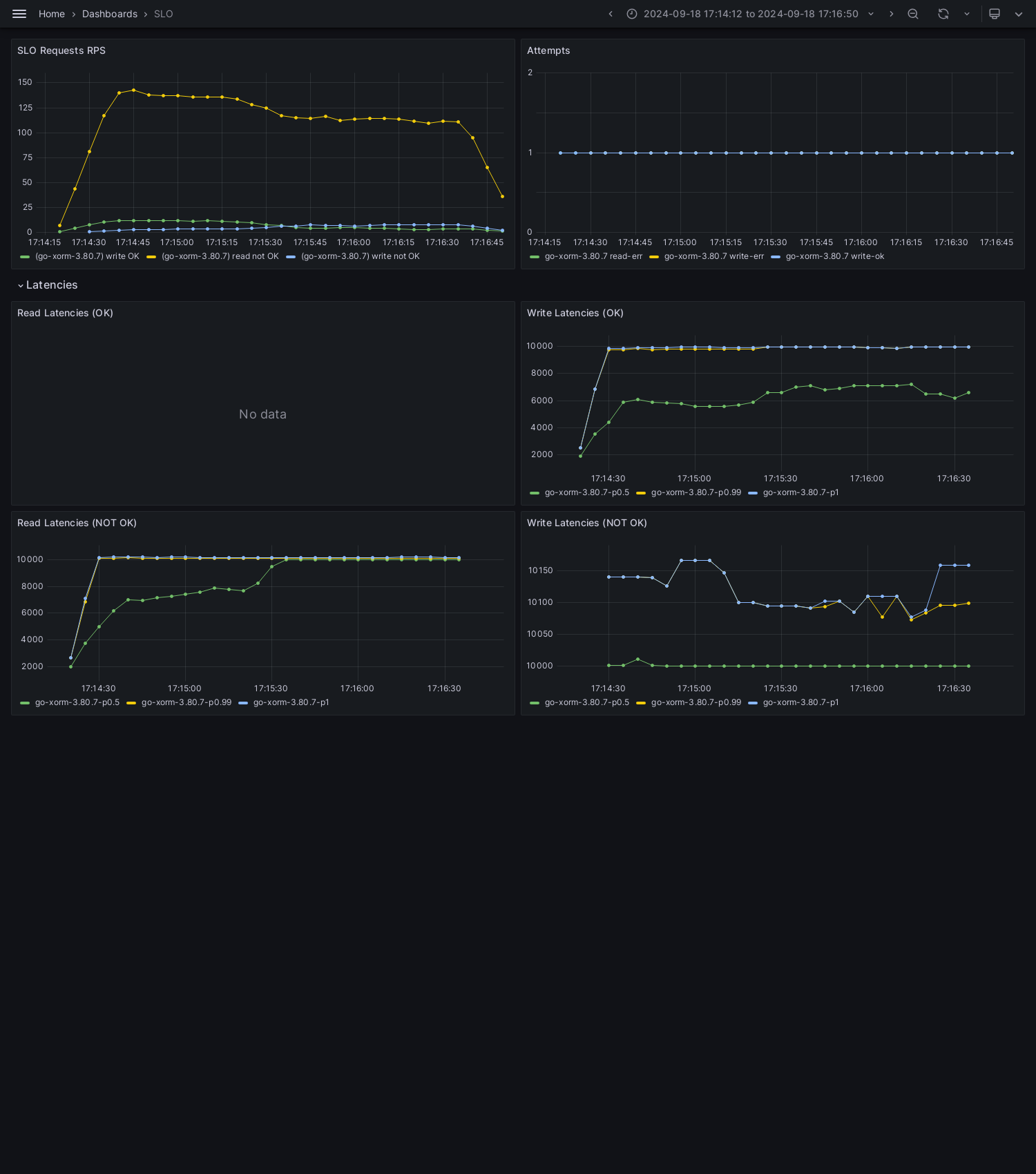The height and width of the screenshot is (1174, 1036).
Task: Open Read Latencies (OK) panel title
Action: coord(65,313)
